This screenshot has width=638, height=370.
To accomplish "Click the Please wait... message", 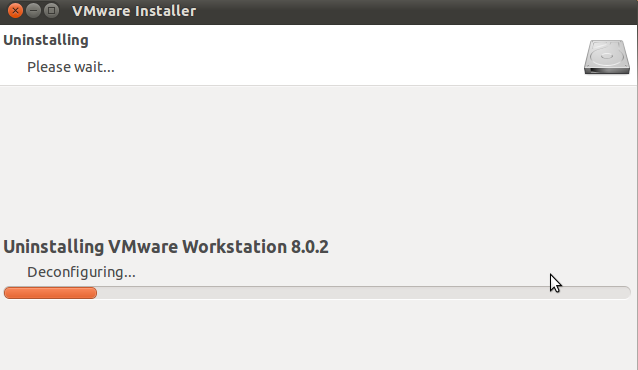I will 71,67.
